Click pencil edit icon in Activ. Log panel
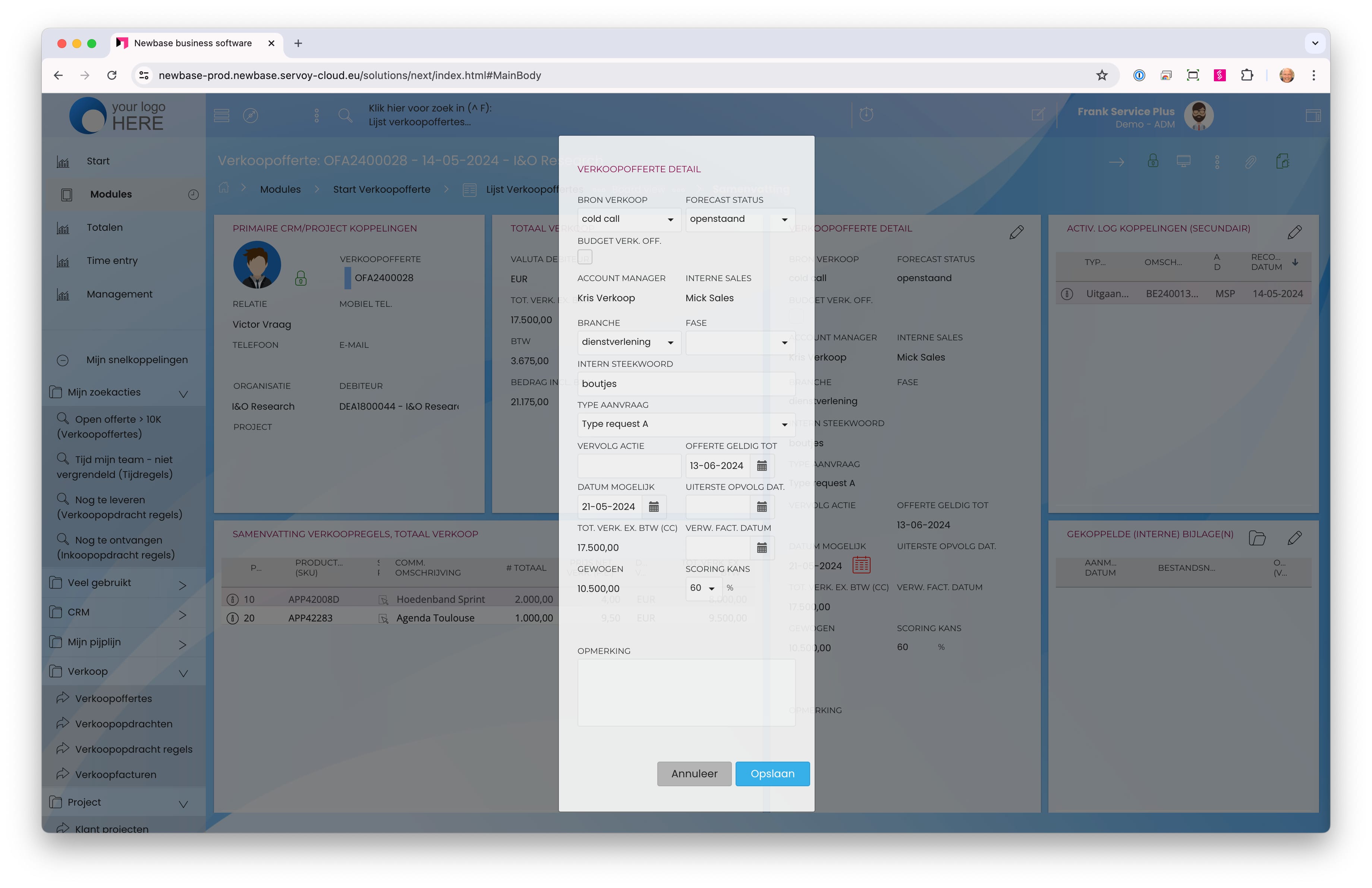Screen dimensions: 1372x888 click(1294, 232)
